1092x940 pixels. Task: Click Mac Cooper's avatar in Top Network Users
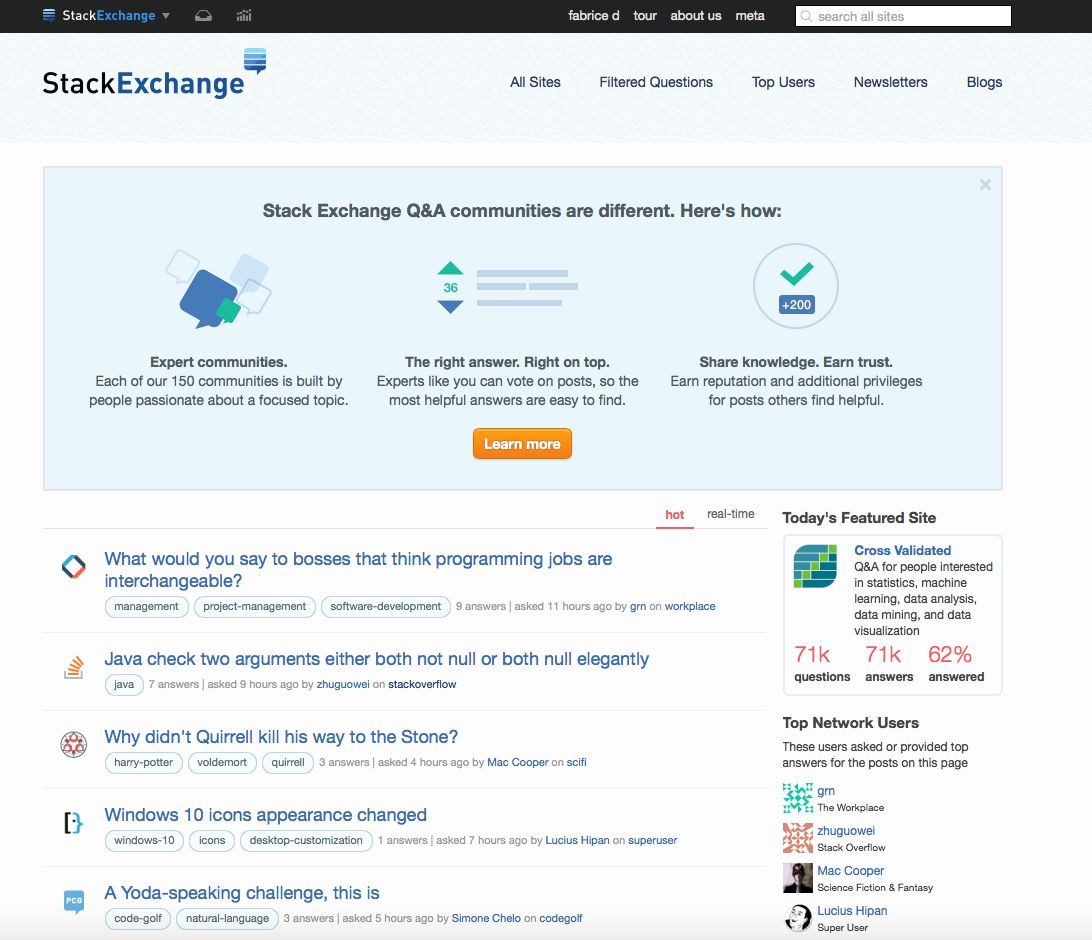pos(797,878)
